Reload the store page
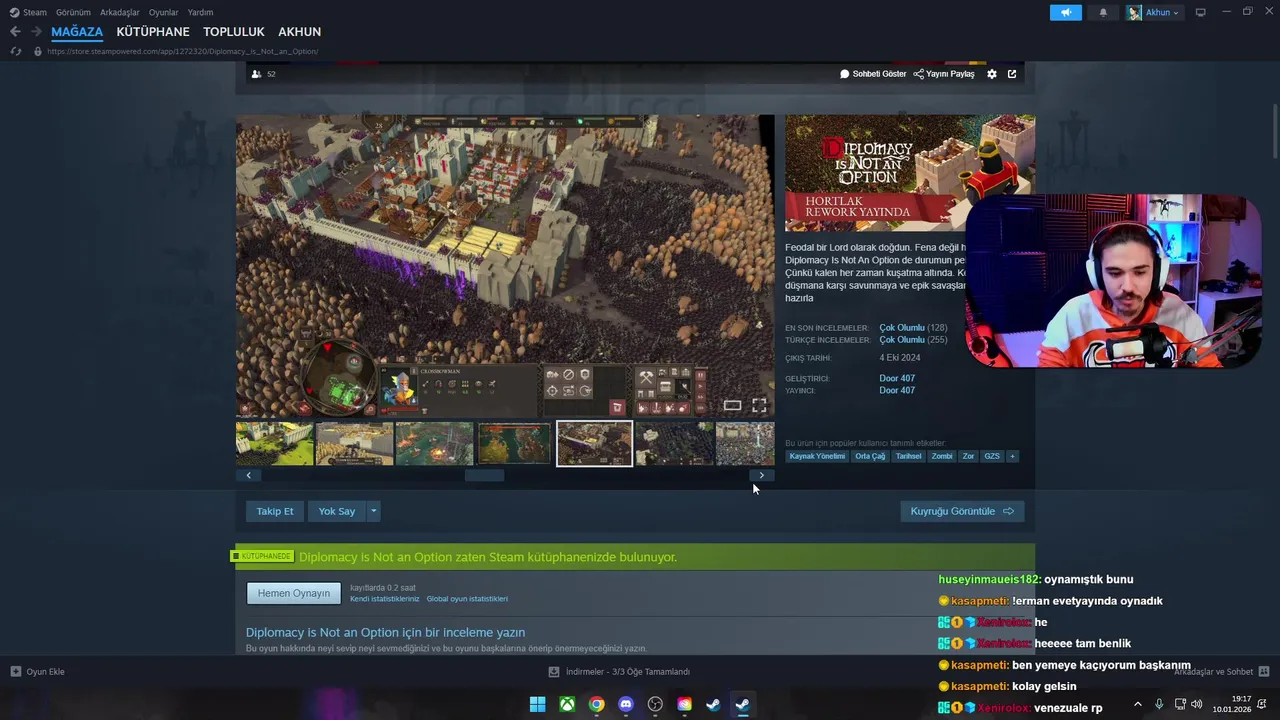1280x720 pixels. click(15, 51)
